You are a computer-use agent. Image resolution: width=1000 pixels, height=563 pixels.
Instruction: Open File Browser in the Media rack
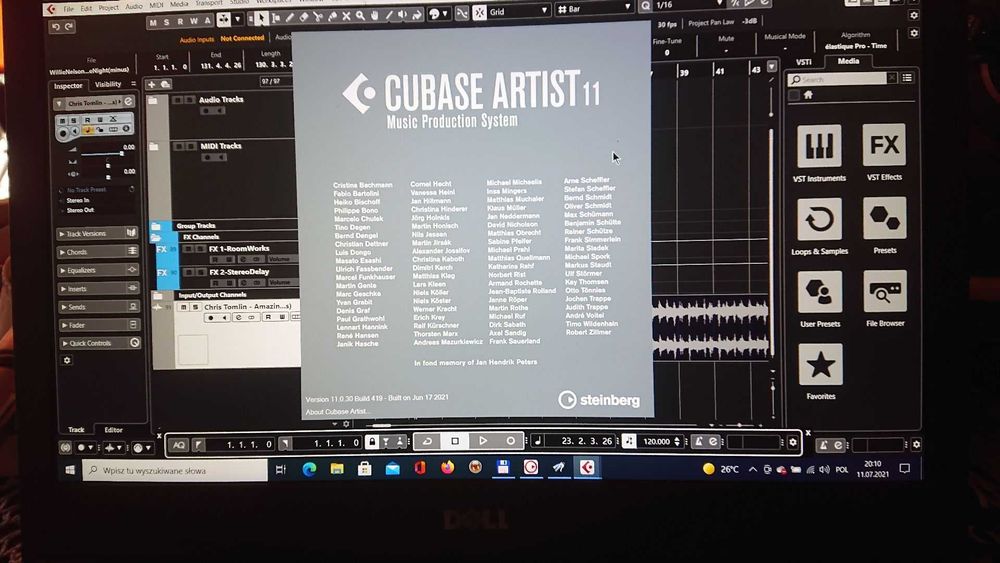pyautogui.click(x=885, y=291)
